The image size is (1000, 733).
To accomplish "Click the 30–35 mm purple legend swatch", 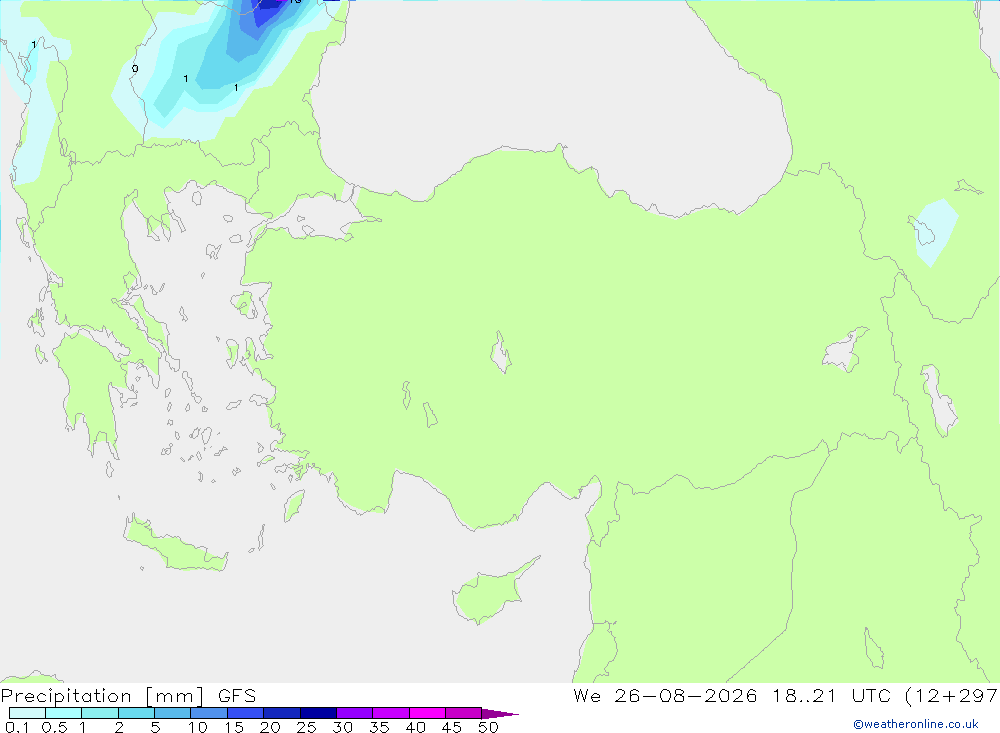I will pos(354,713).
